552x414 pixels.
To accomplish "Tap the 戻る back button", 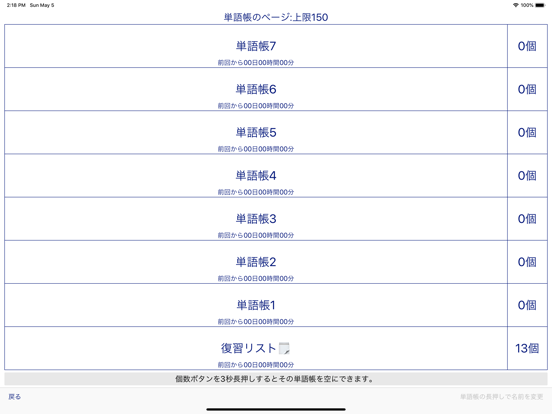I will (x=14, y=397).
